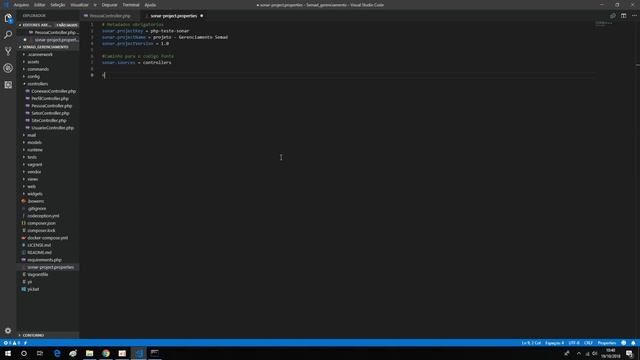Screen dimensions: 640x360
Task: Collapse the SEMAD_GERENCIAMENTO folder section
Action: 48,47
